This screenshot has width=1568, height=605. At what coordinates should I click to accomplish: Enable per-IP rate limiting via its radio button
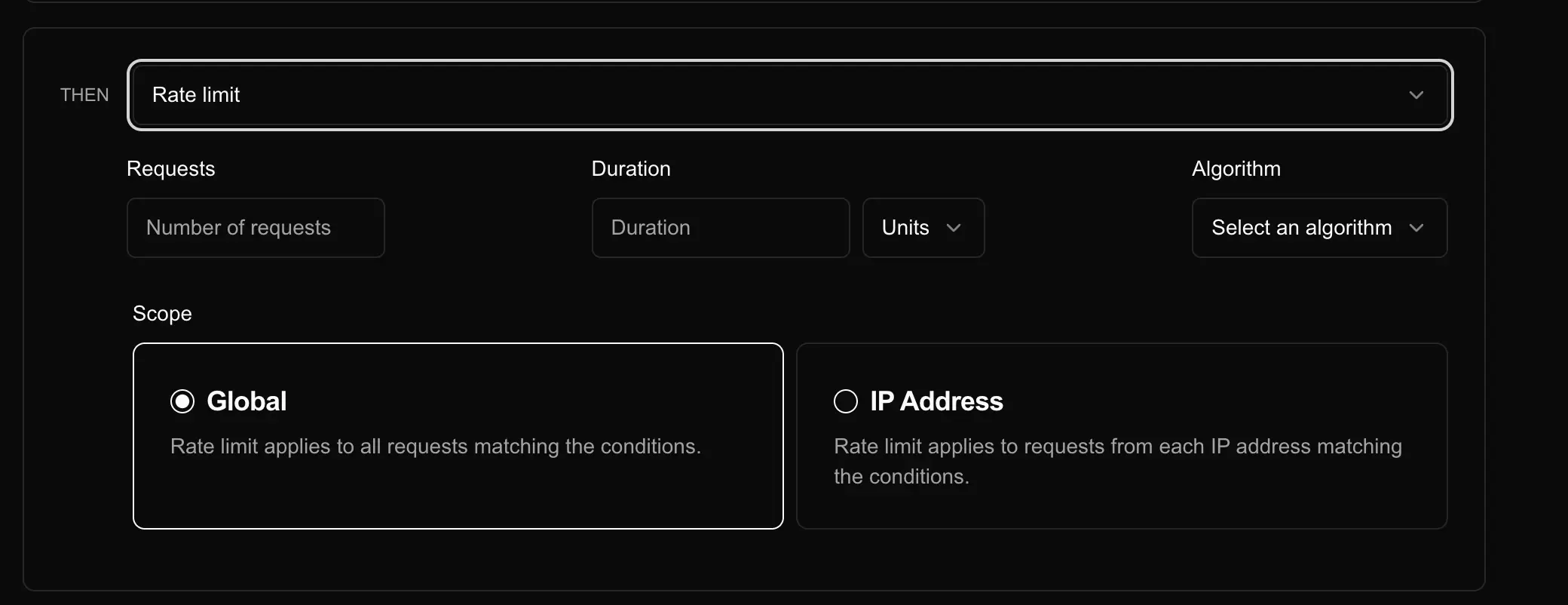click(x=845, y=401)
